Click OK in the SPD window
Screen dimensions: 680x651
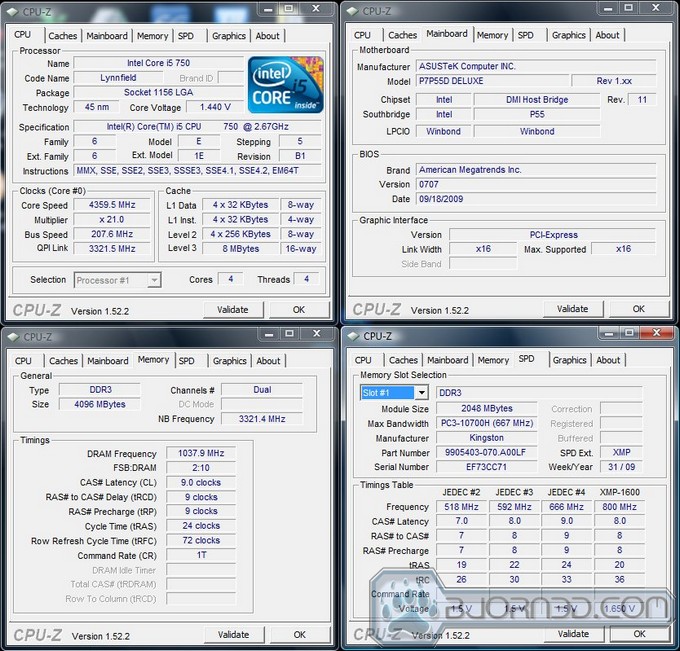(x=639, y=634)
